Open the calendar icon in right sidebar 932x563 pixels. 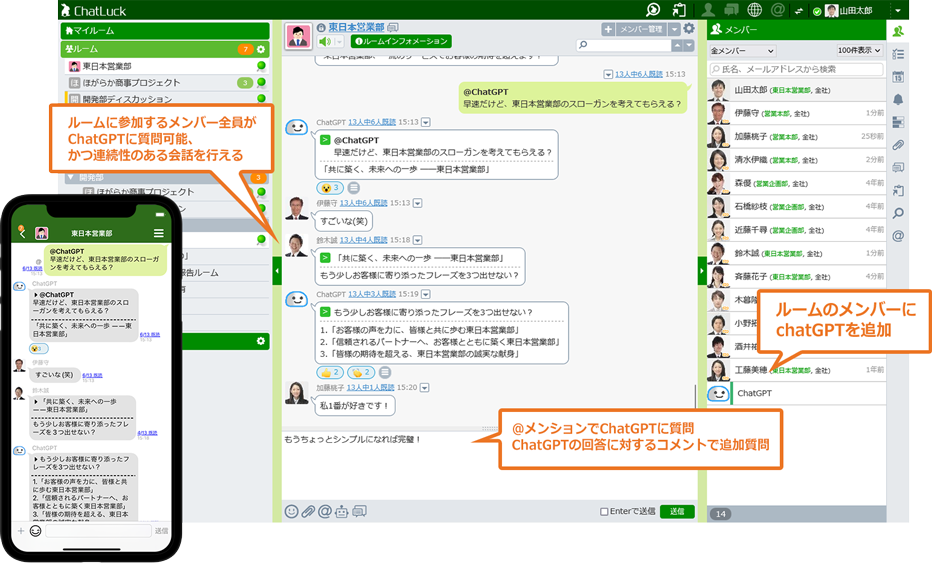point(898,77)
